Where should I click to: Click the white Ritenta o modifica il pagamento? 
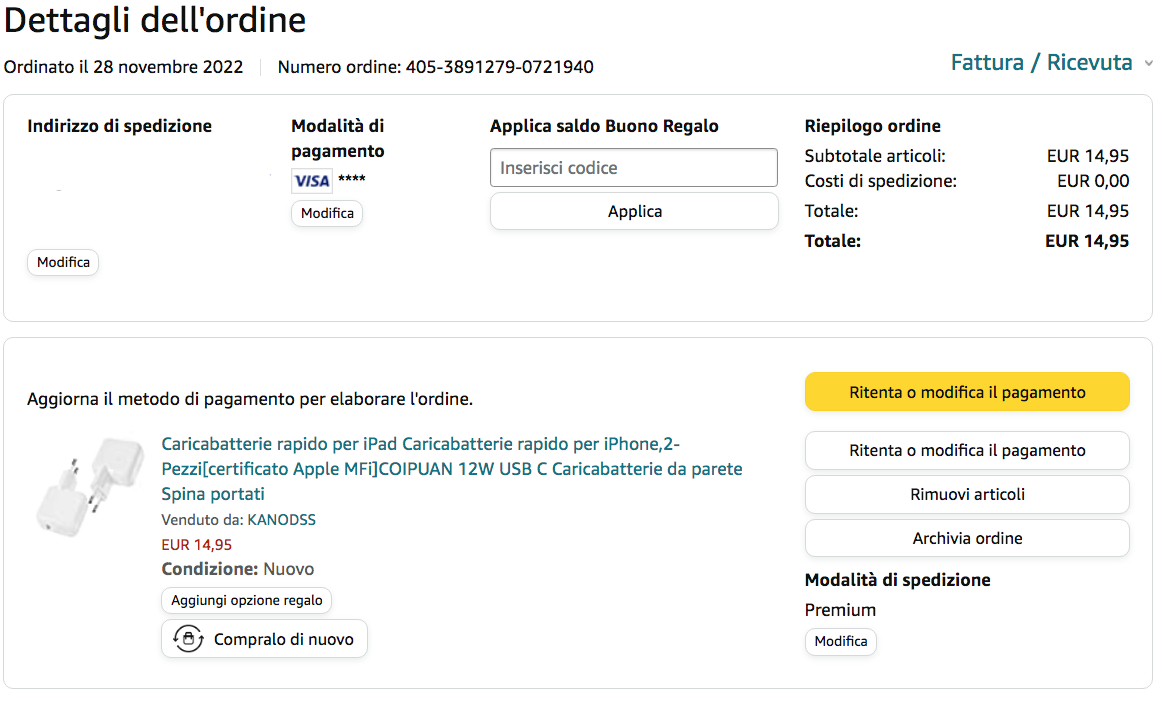pyautogui.click(x=967, y=450)
